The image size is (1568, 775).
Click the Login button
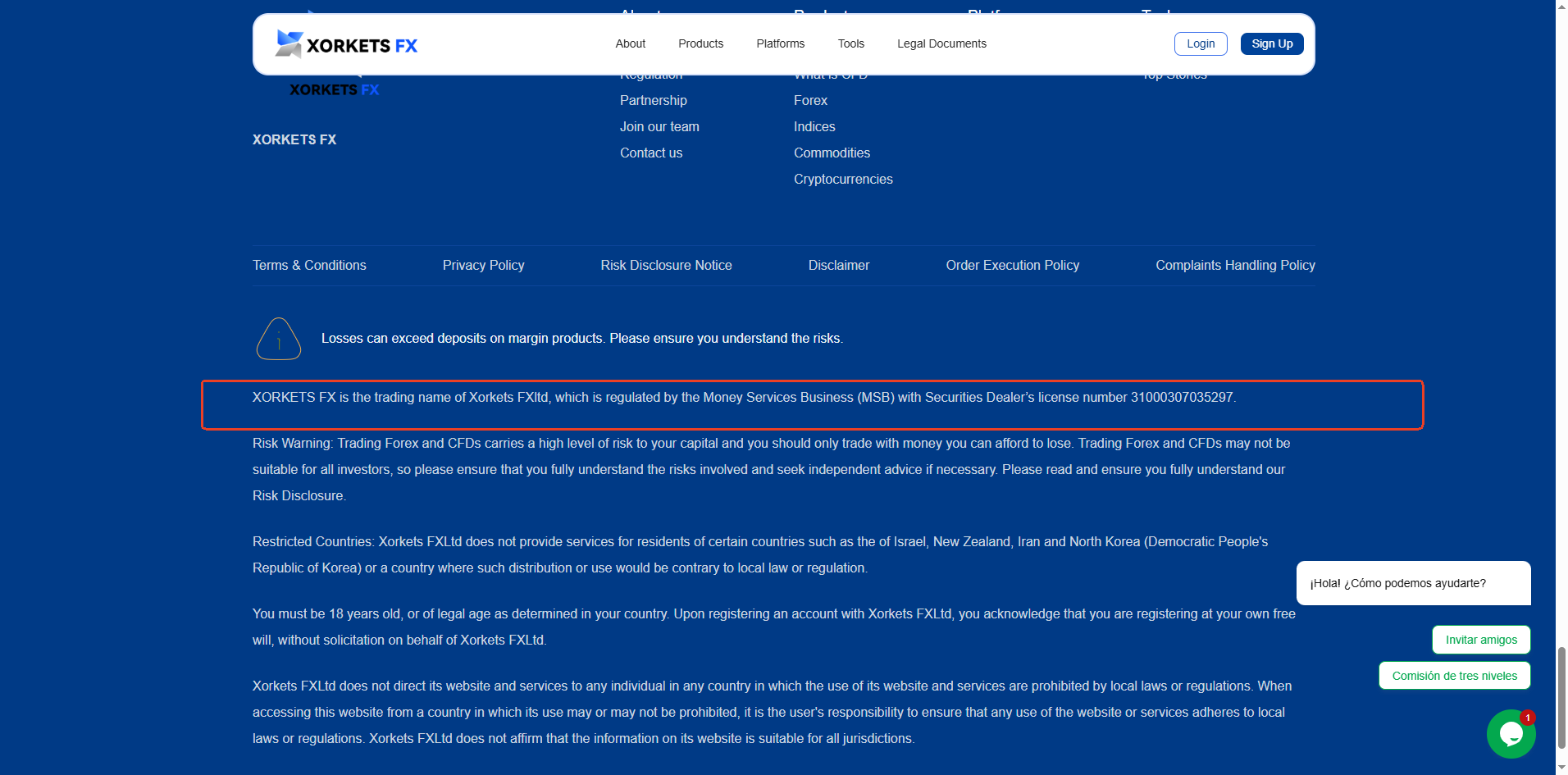(1201, 43)
